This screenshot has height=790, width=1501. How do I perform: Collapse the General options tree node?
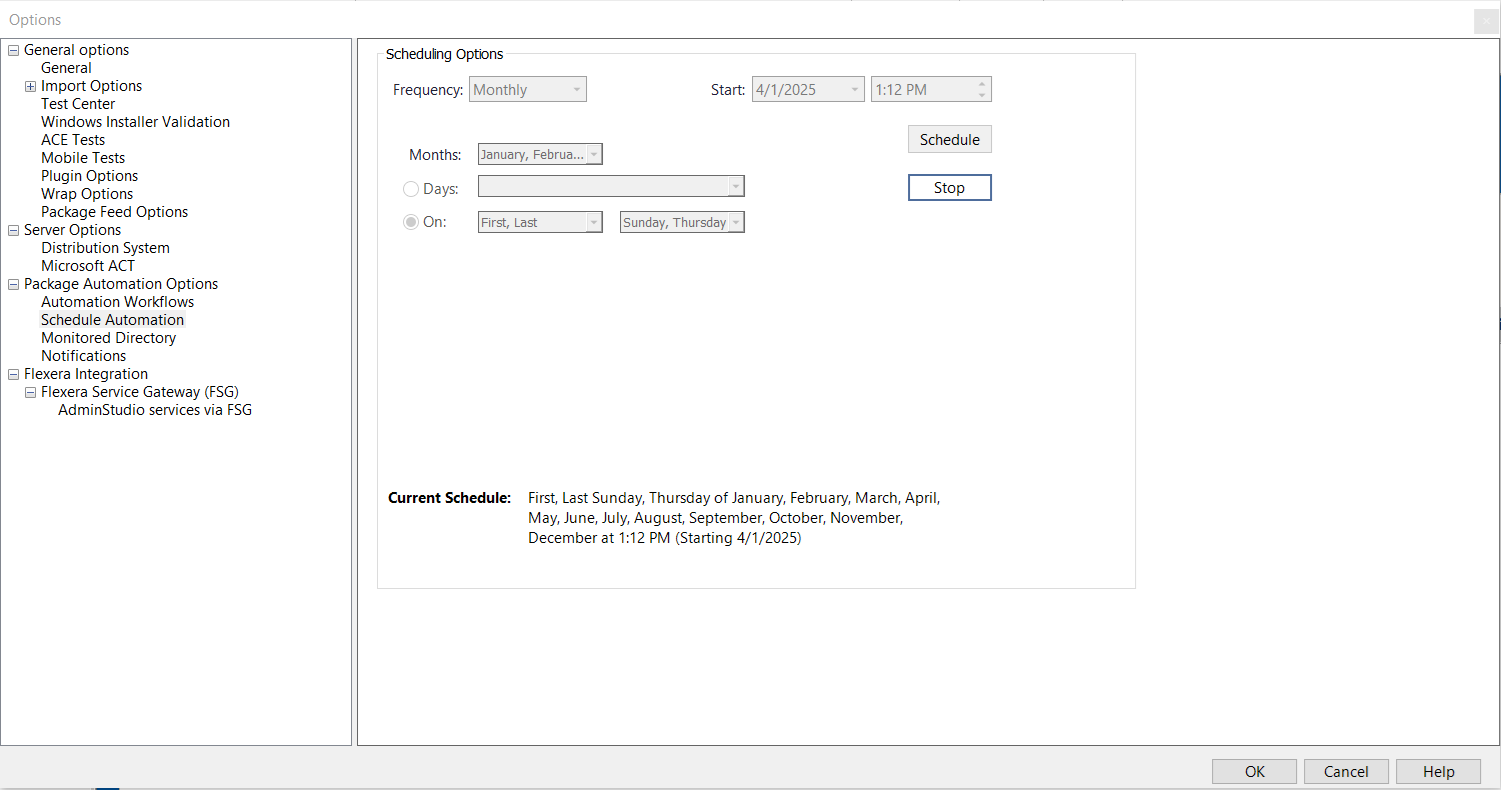tap(13, 50)
